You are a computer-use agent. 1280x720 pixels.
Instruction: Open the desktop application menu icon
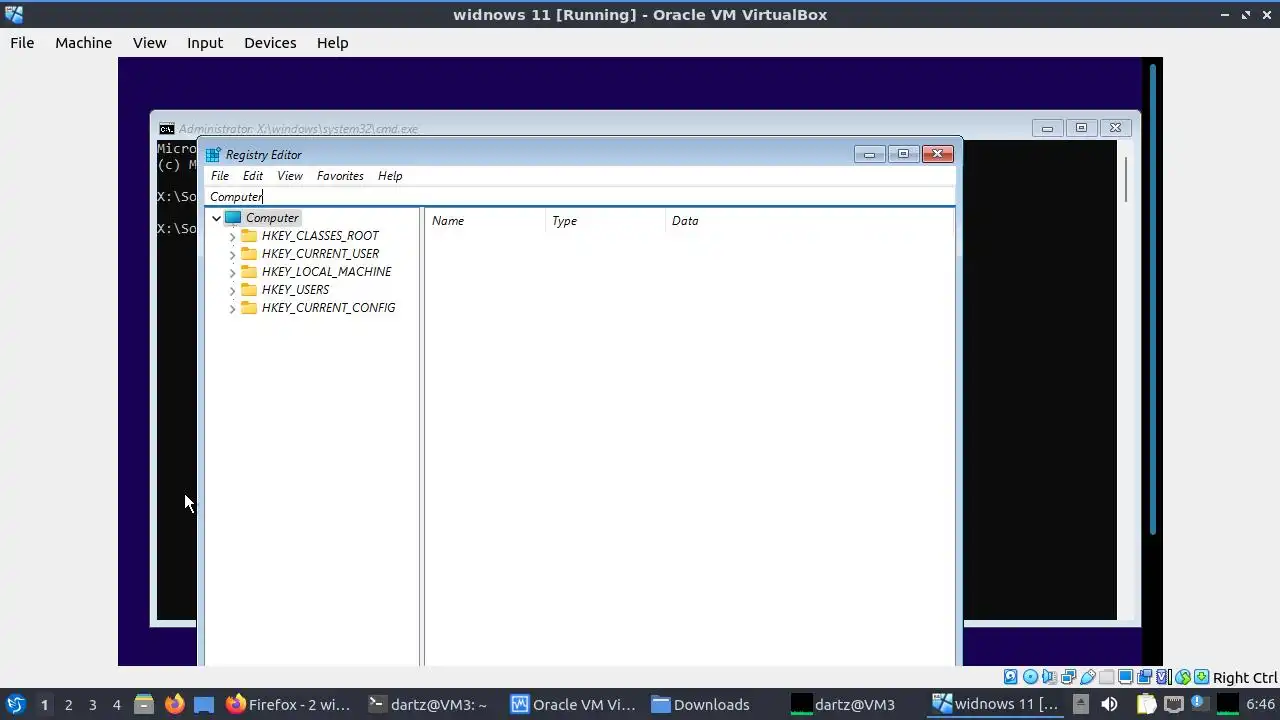(x=15, y=704)
